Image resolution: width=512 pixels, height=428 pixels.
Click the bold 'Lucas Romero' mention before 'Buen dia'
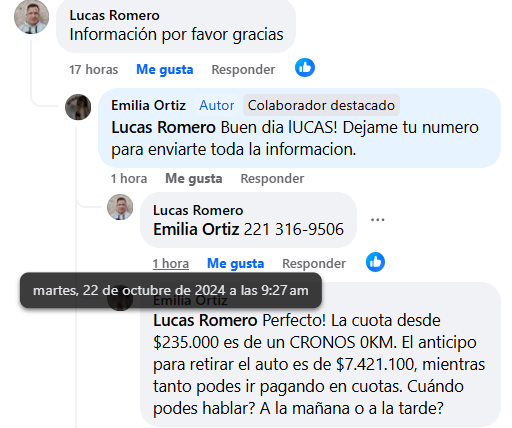click(x=163, y=128)
